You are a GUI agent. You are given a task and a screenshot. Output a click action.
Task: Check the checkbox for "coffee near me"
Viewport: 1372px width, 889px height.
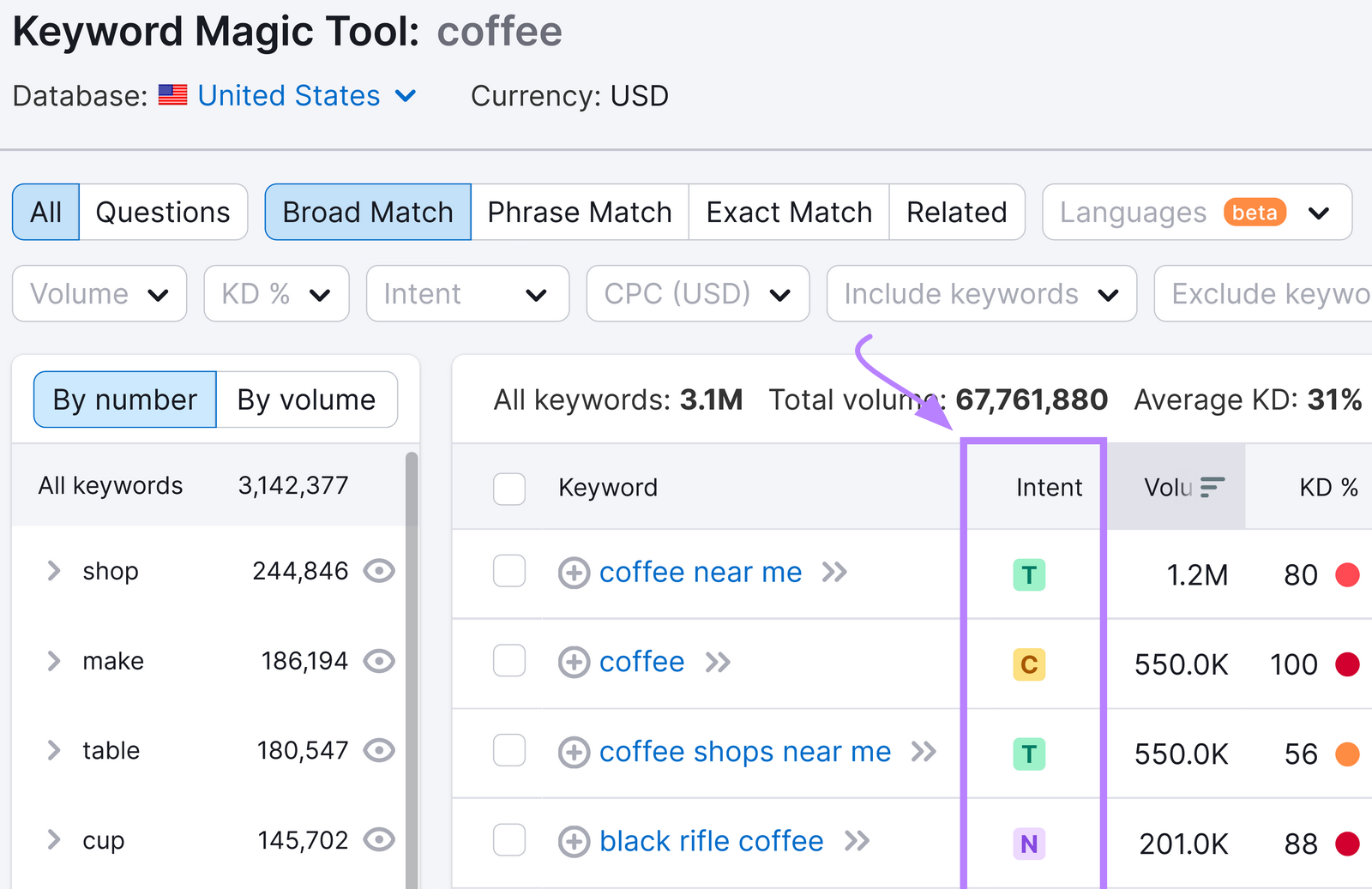[x=508, y=573]
